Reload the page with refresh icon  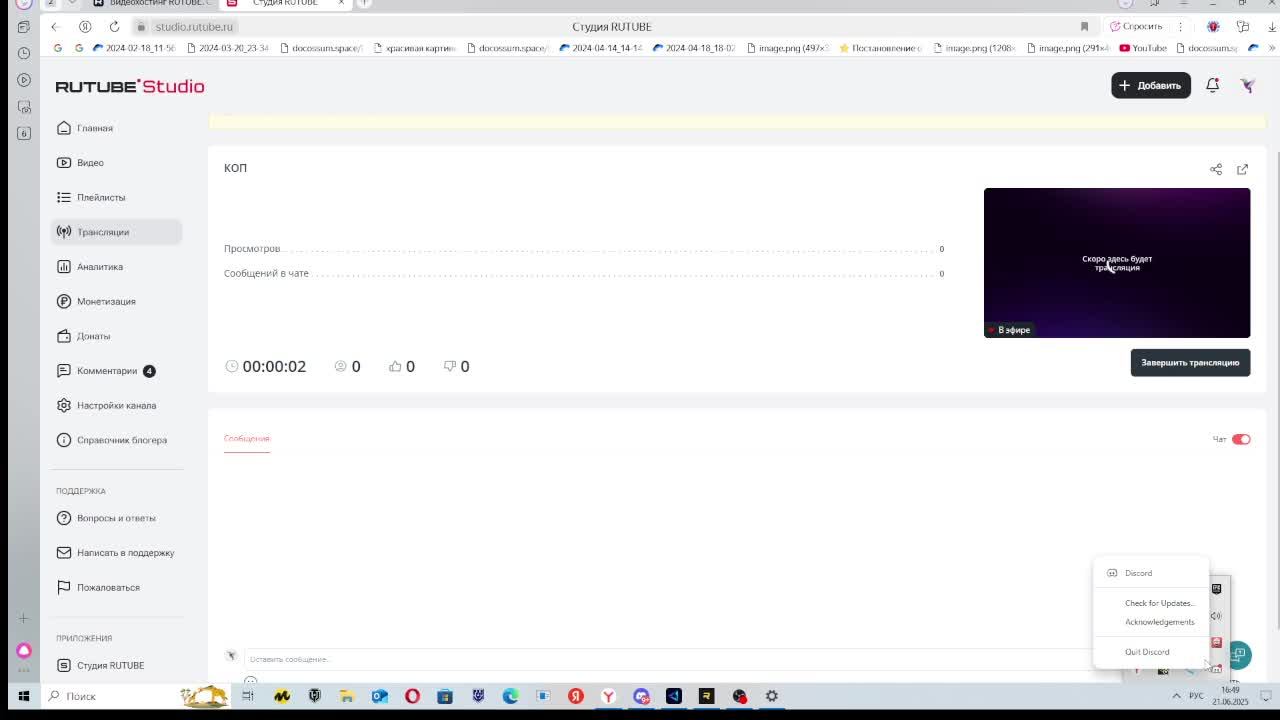[114, 26]
